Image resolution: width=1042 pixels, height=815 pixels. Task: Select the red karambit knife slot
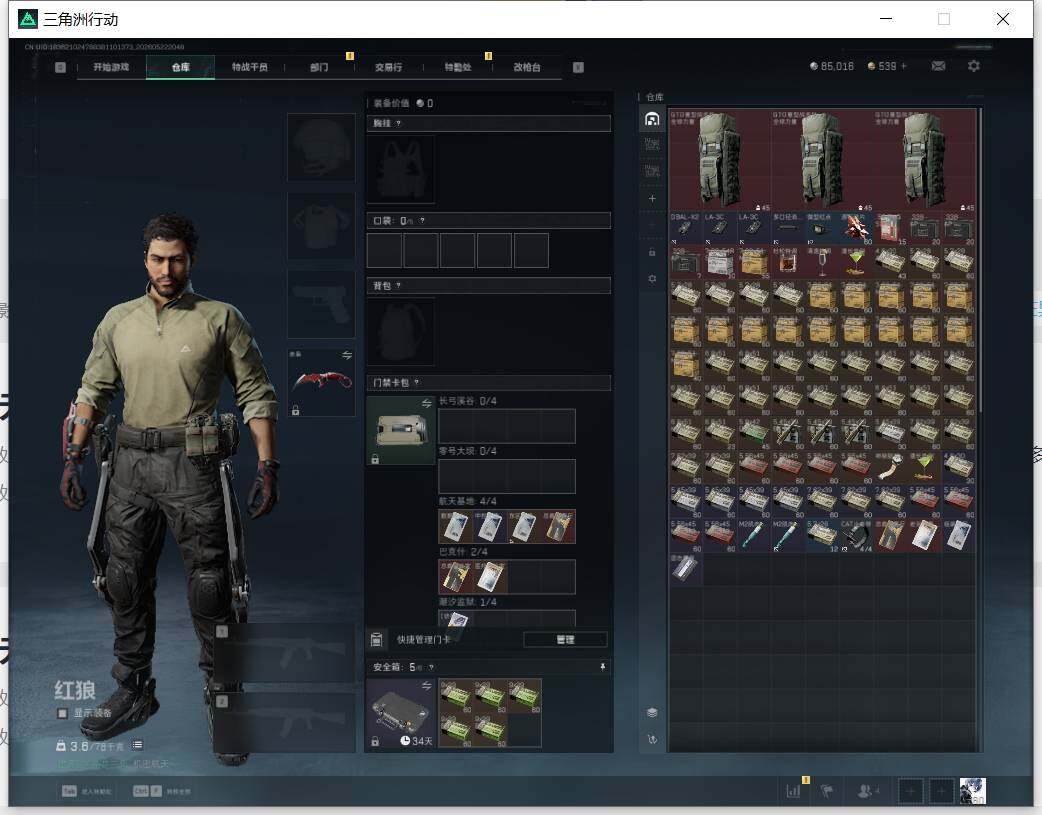(x=321, y=383)
